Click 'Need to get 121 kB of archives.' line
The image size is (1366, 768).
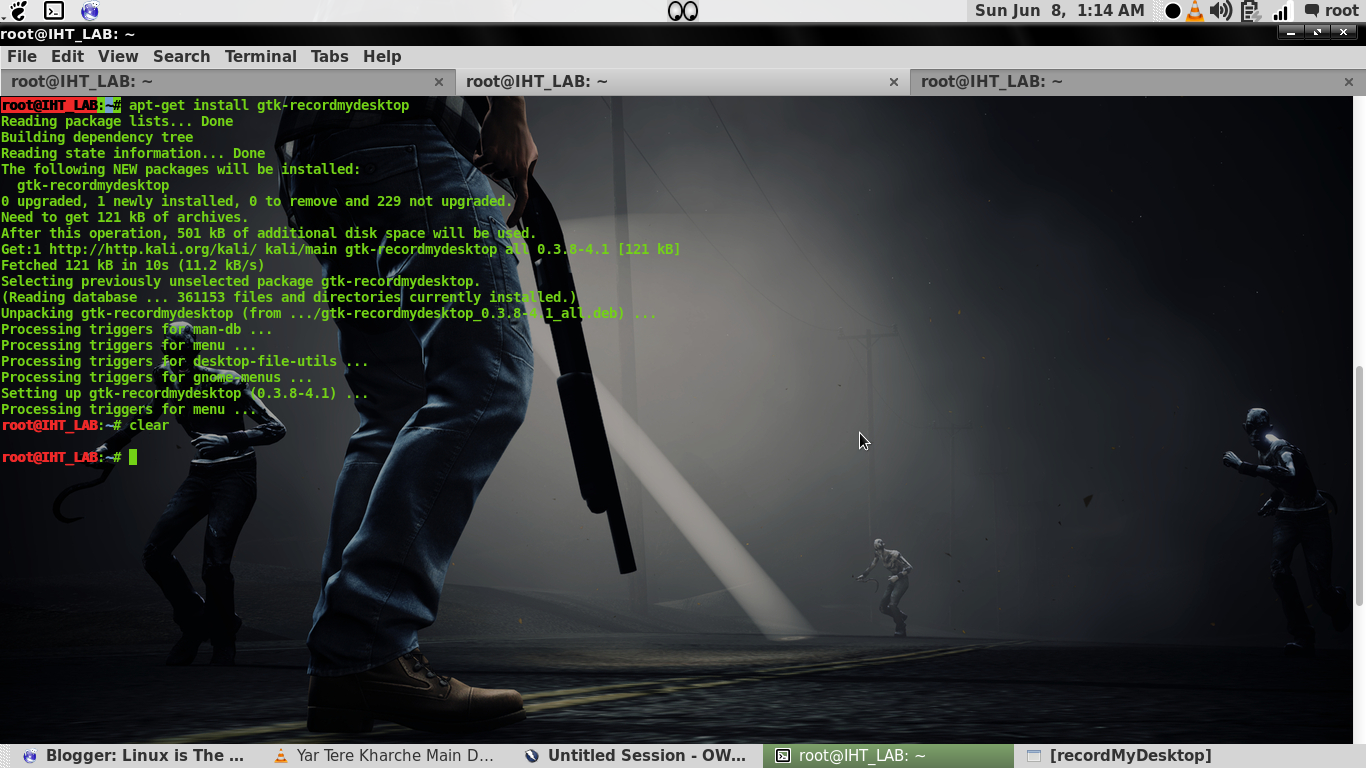[125, 217]
